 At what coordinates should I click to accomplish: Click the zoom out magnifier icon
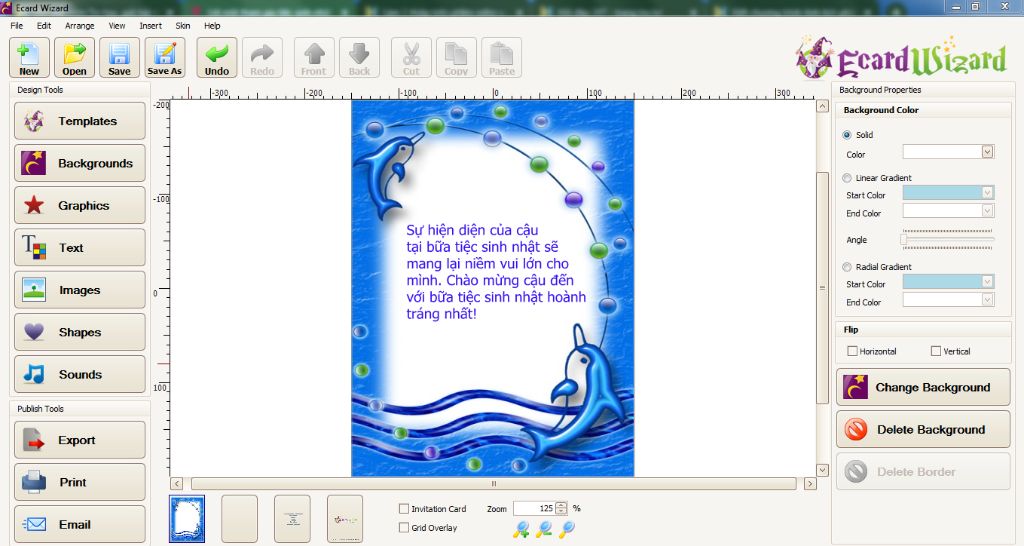[543, 530]
